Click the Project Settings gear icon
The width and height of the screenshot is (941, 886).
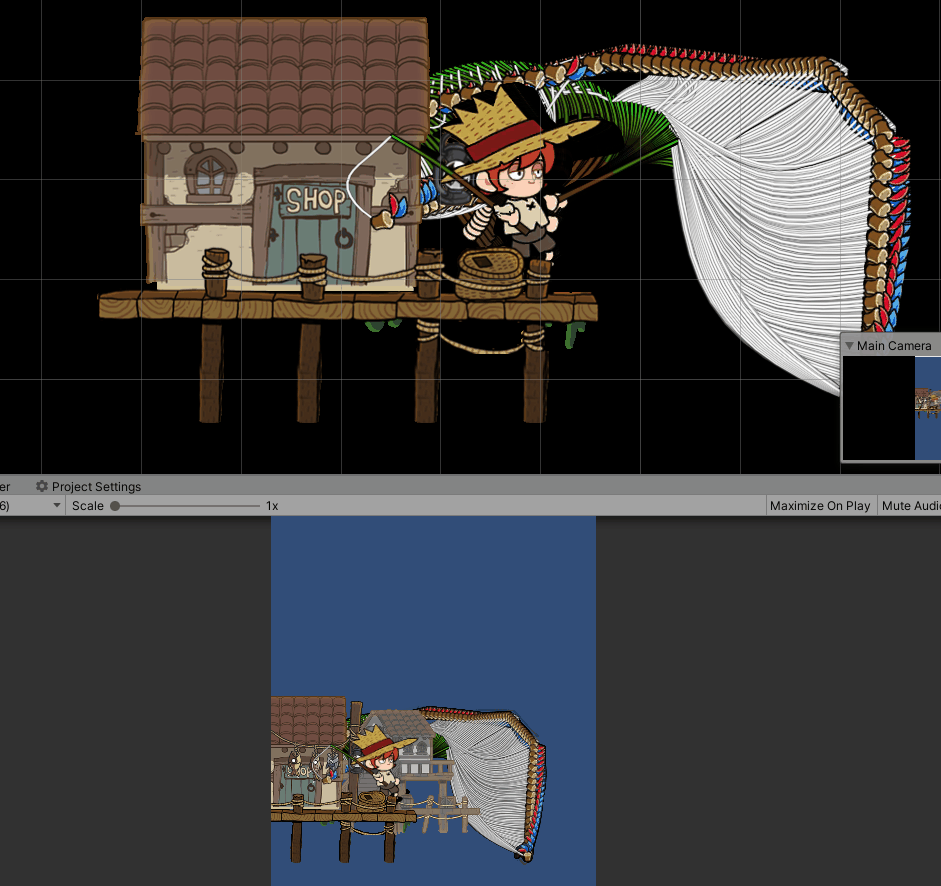click(x=42, y=486)
